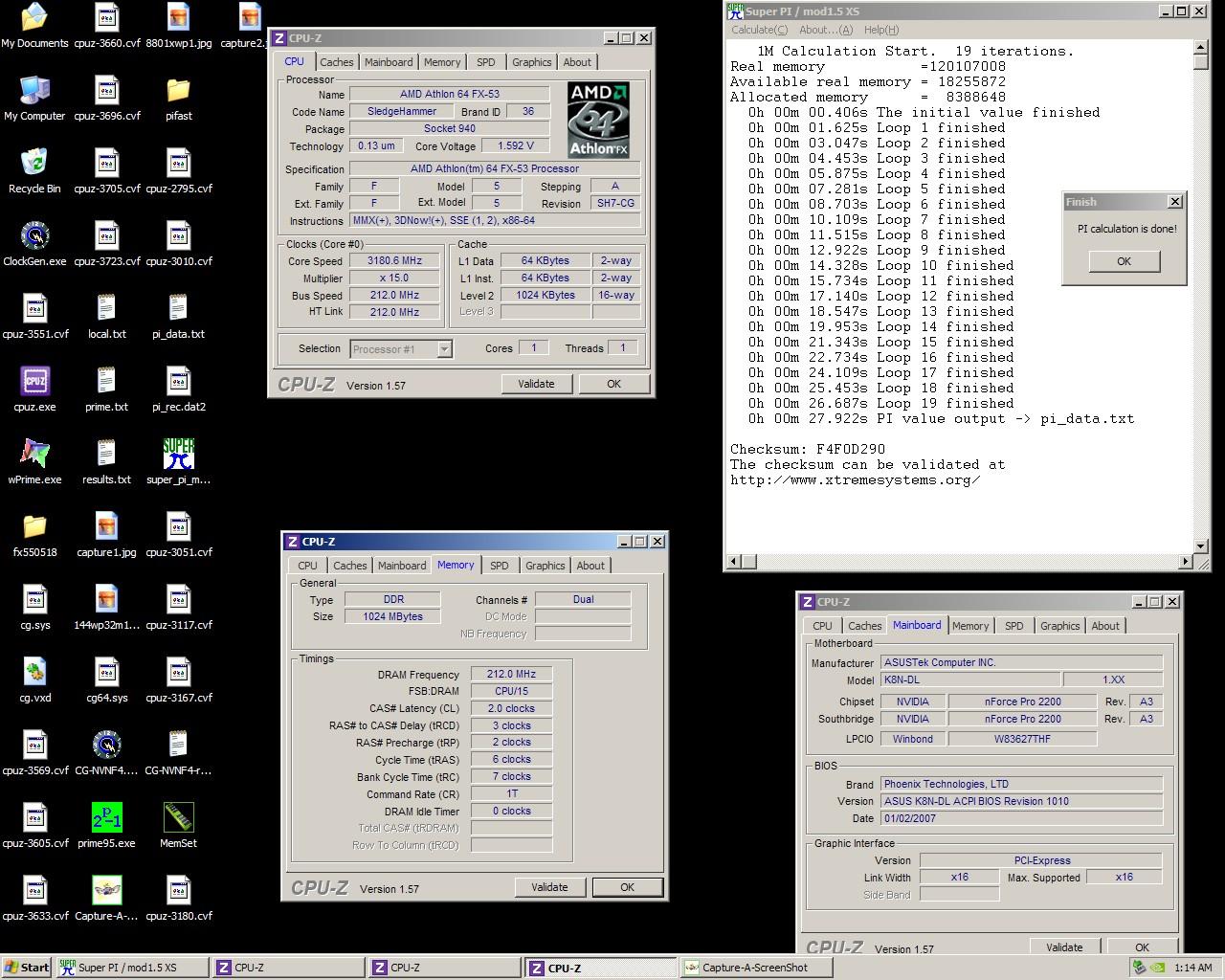Image resolution: width=1225 pixels, height=980 pixels.
Task: Open SPD tab in top CPU-Z window
Action: tap(486, 62)
